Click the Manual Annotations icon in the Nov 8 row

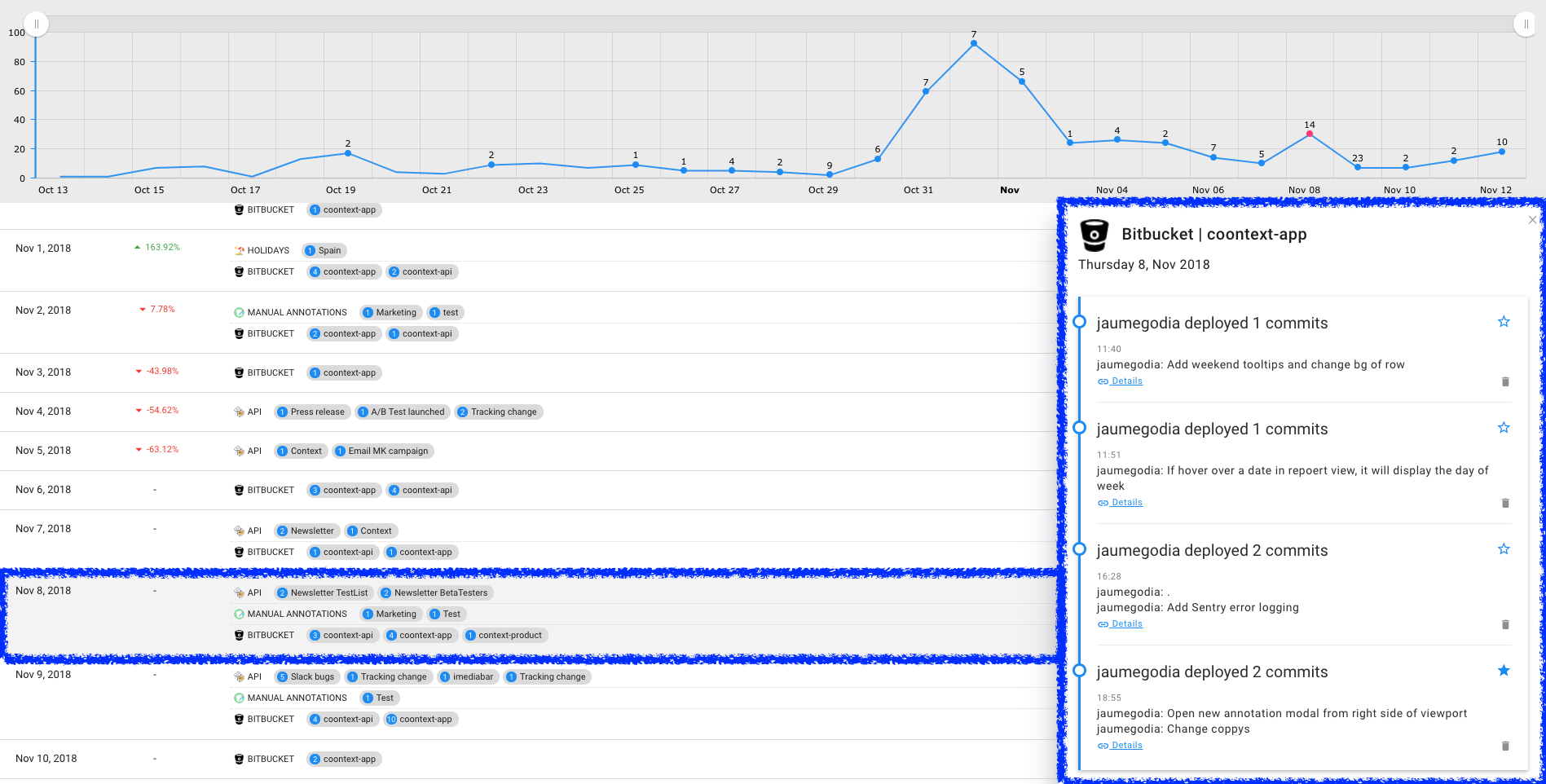click(239, 614)
